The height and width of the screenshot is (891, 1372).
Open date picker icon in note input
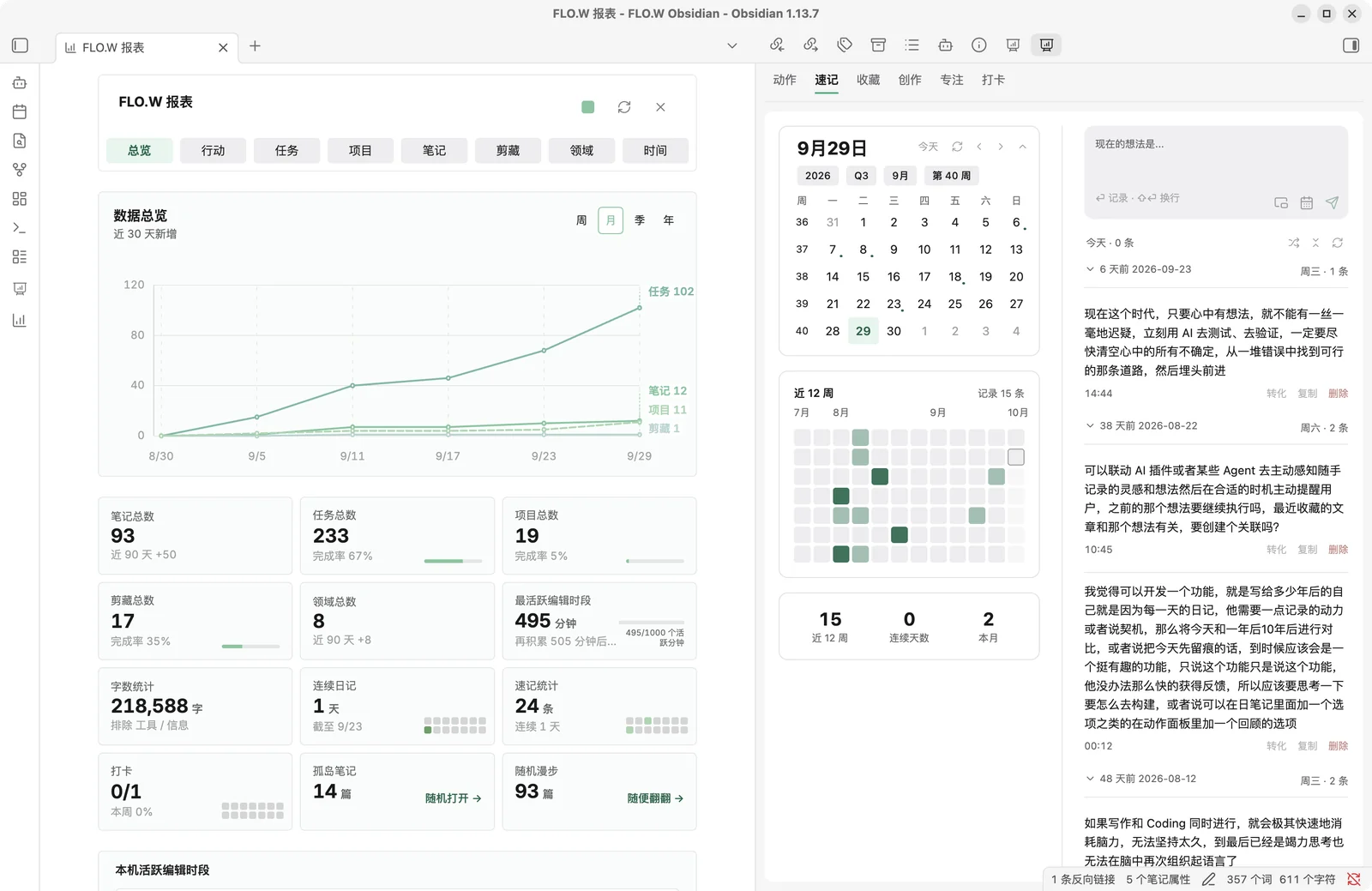pyautogui.click(x=1306, y=202)
